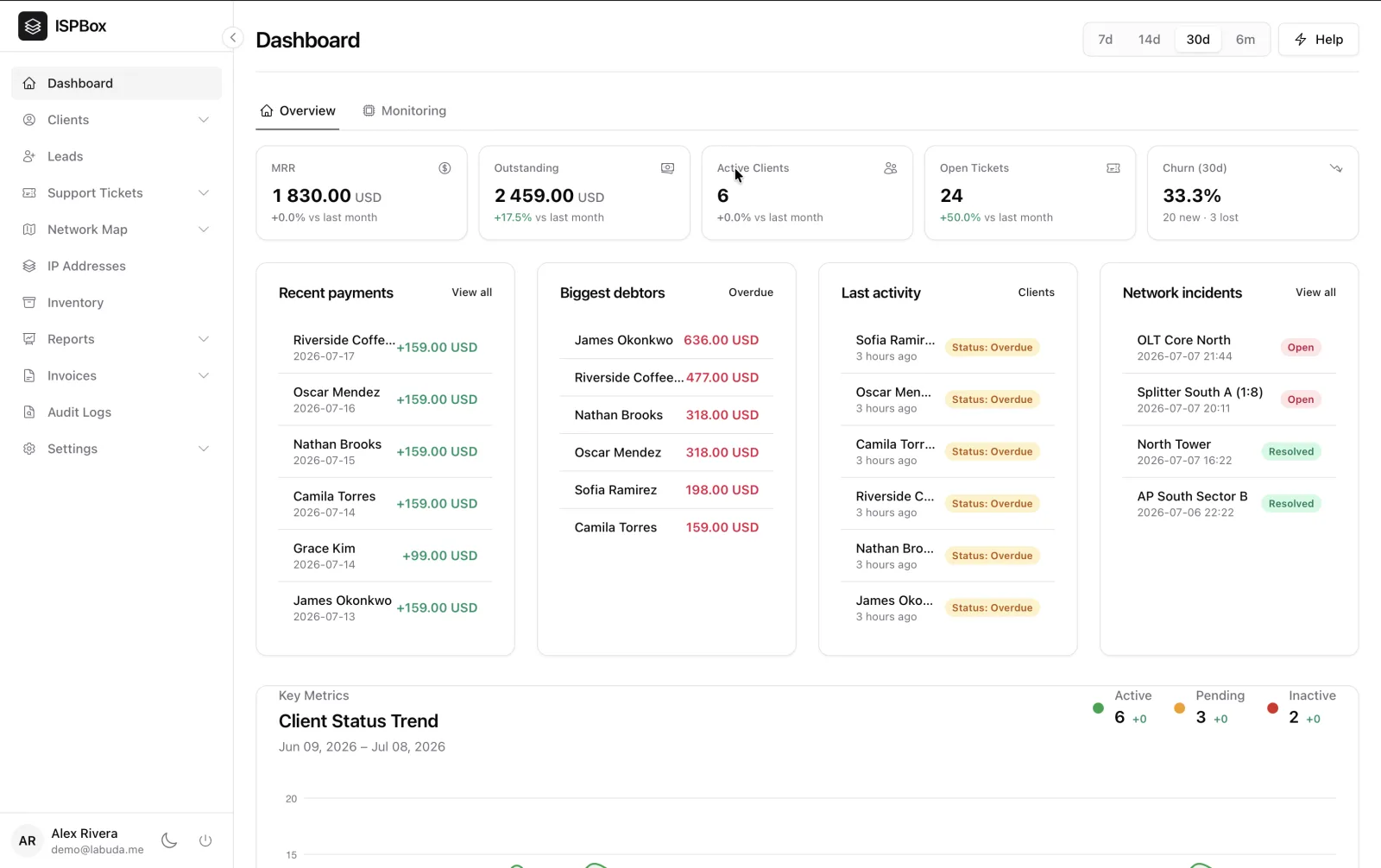Toggle the Pending series in chart legend
Image resolution: width=1381 pixels, height=868 pixels.
[x=1209, y=707]
